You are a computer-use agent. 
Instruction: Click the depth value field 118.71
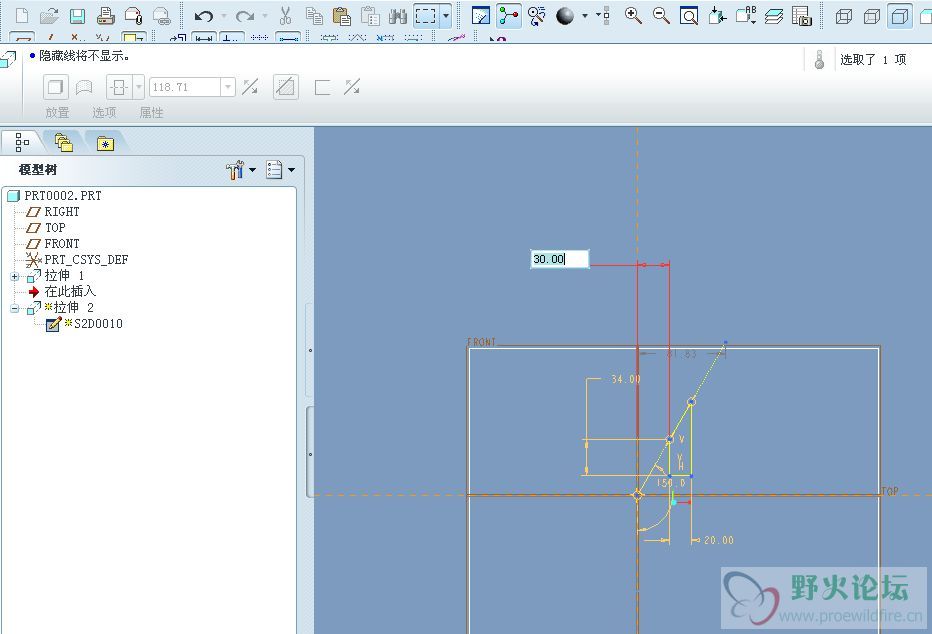pos(185,87)
